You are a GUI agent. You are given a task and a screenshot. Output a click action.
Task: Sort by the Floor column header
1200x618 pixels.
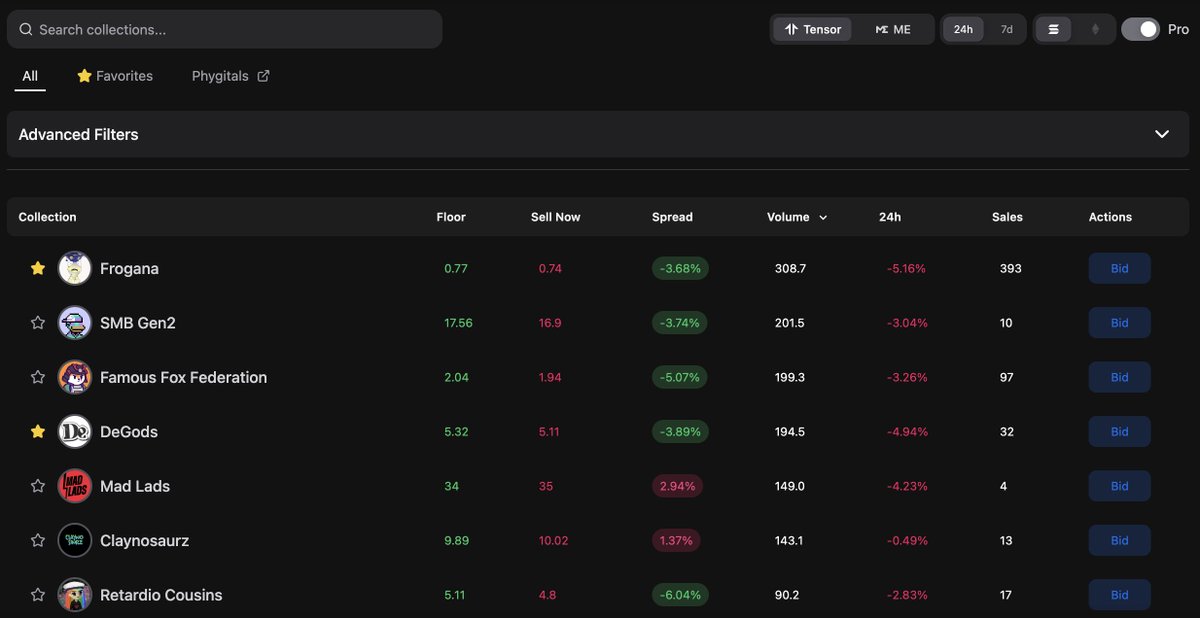pos(451,217)
